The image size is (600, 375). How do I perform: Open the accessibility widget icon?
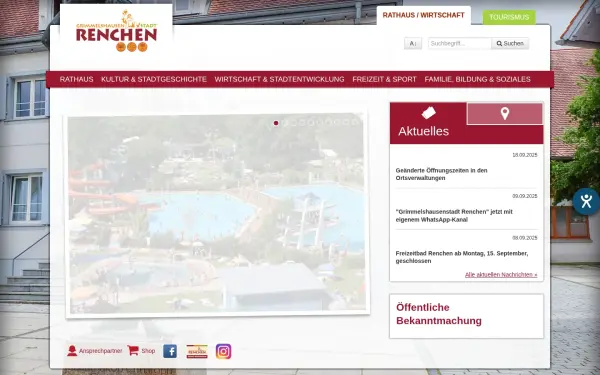point(586,201)
